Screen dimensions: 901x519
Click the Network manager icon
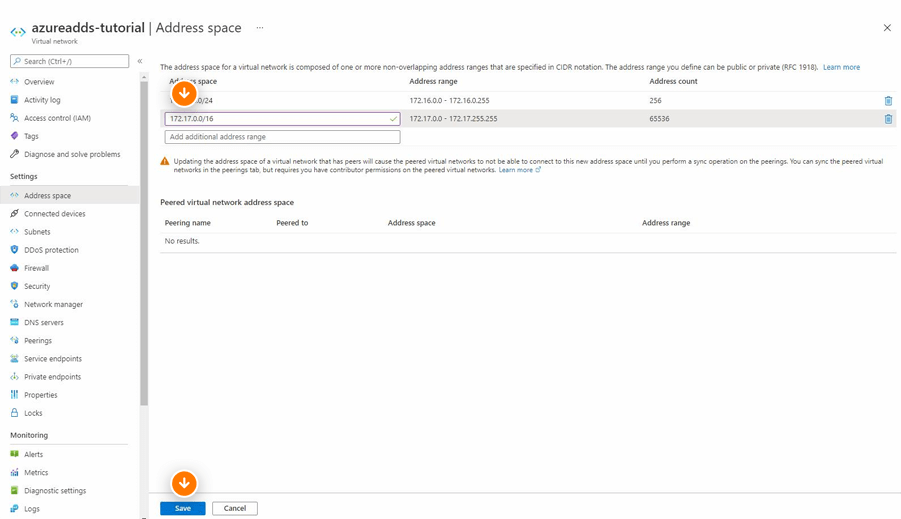coord(14,304)
